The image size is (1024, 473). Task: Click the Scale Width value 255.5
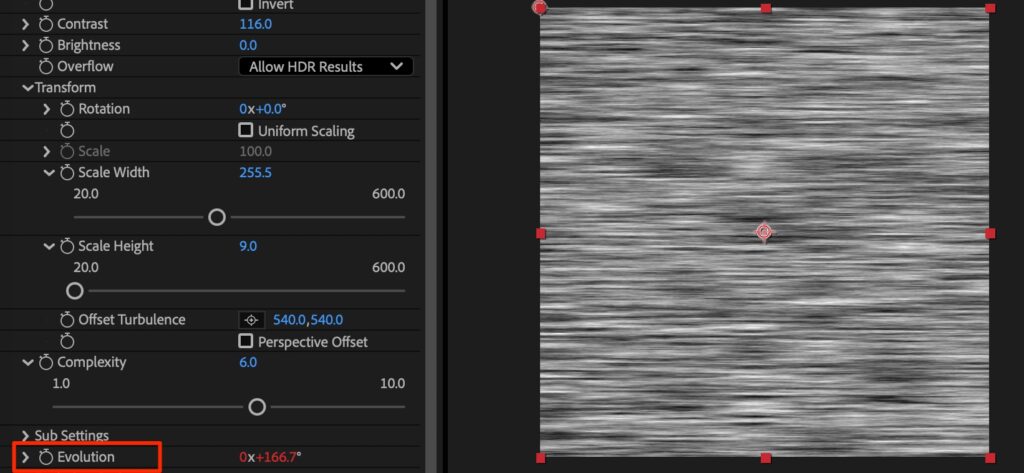(255, 173)
